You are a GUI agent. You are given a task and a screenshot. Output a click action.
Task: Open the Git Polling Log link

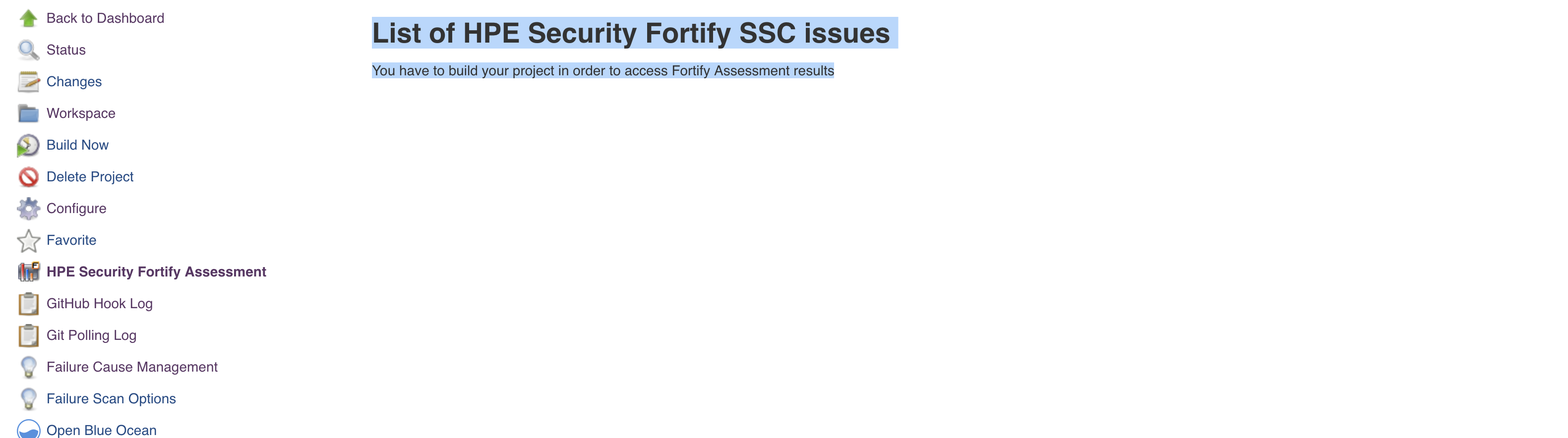pyautogui.click(x=91, y=335)
